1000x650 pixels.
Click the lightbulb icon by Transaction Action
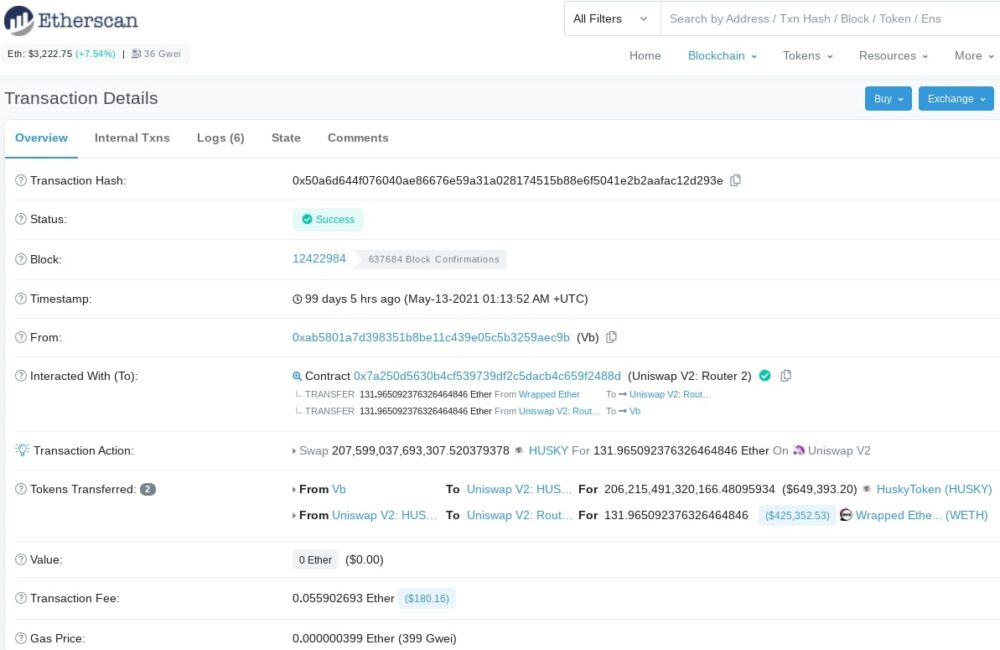click(x=22, y=451)
